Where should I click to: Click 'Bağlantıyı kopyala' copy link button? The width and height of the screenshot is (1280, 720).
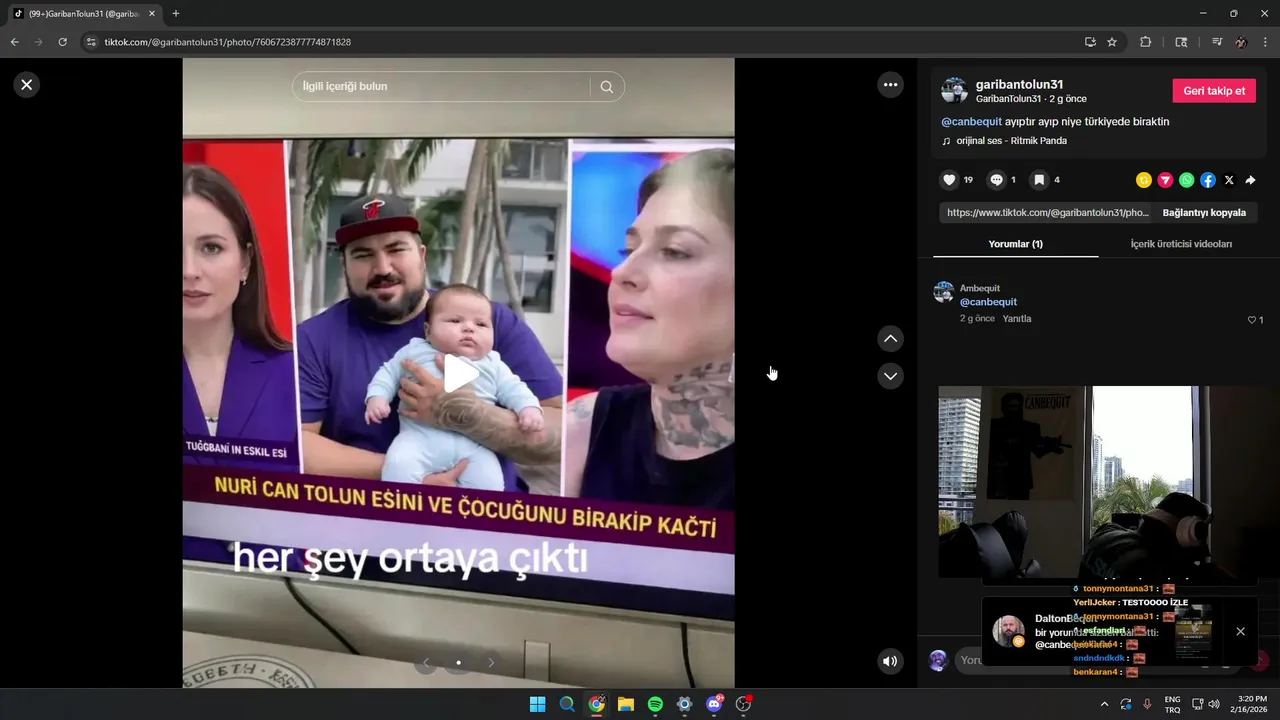point(1204,213)
